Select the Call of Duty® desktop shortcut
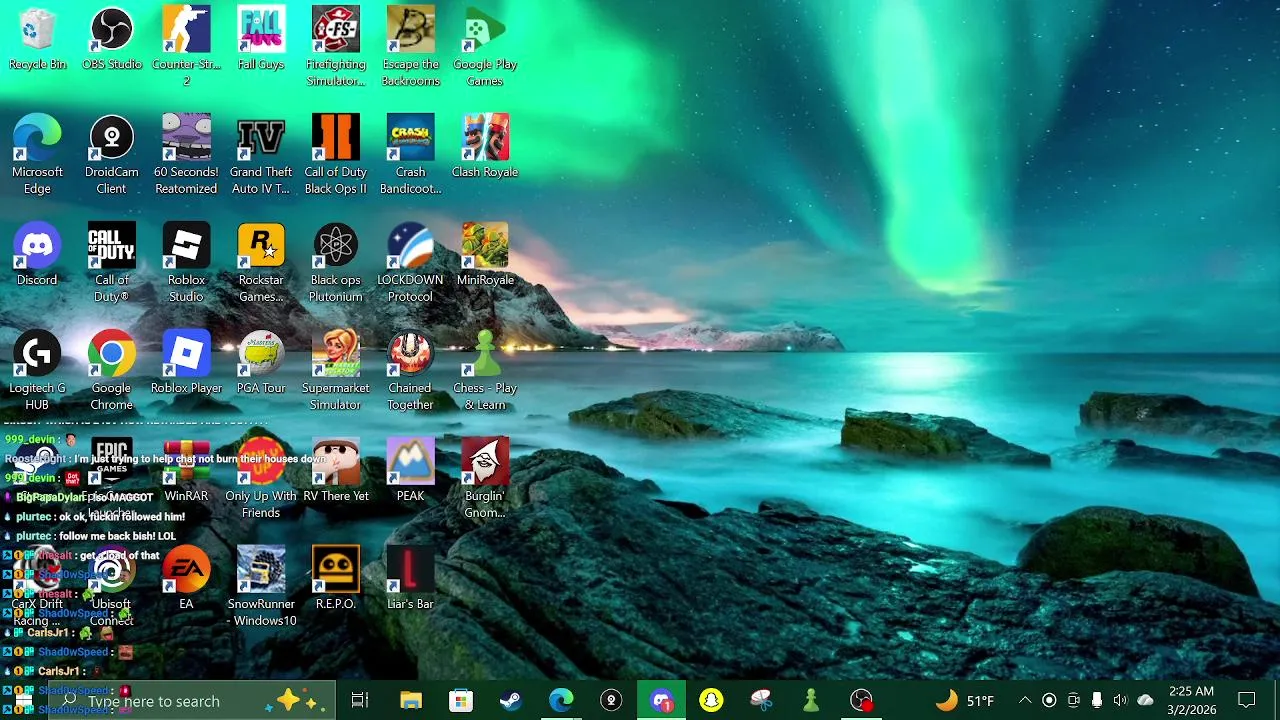The width and height of the screenshot is (1280, 720). pos(112,263)
